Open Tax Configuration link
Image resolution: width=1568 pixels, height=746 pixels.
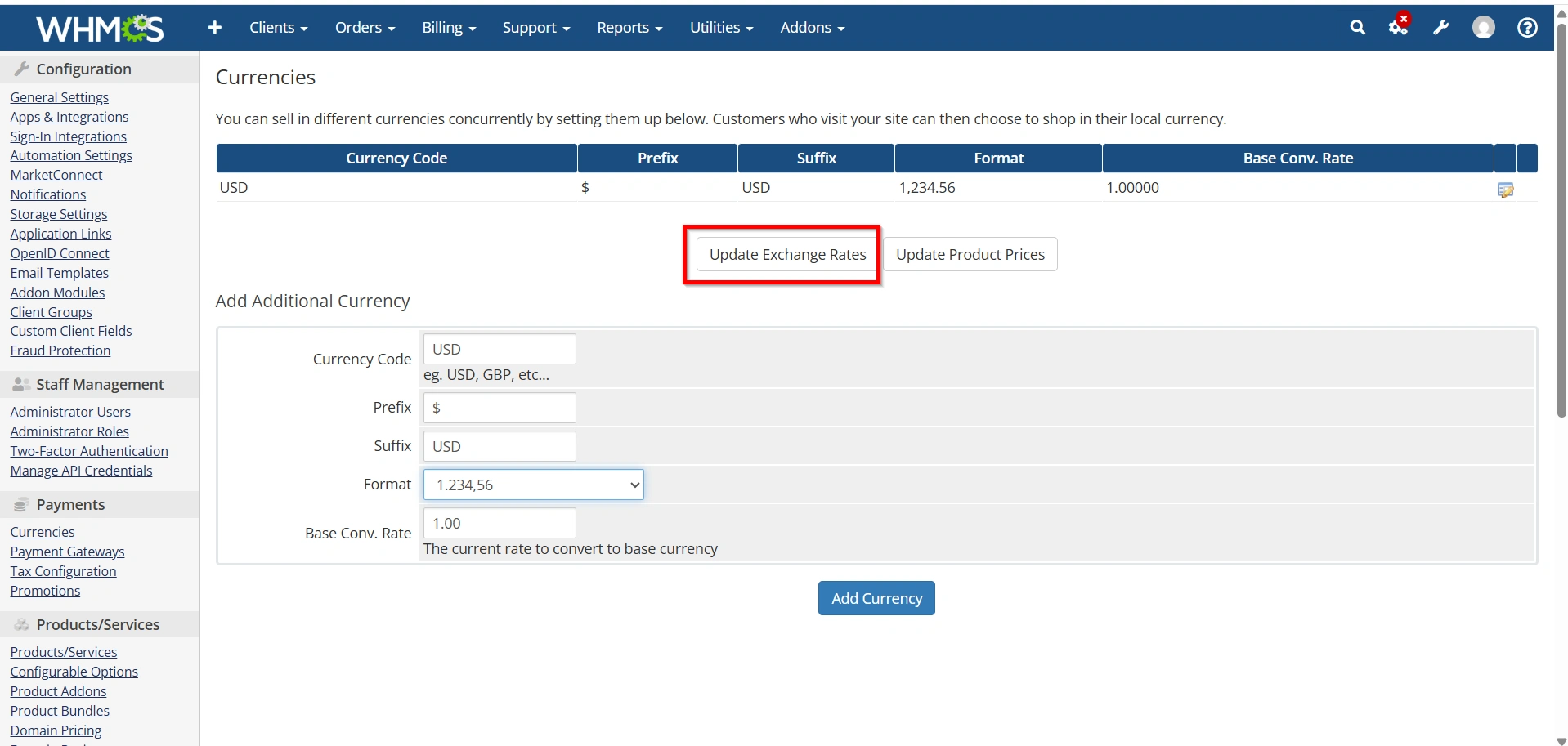coord(63,571)
